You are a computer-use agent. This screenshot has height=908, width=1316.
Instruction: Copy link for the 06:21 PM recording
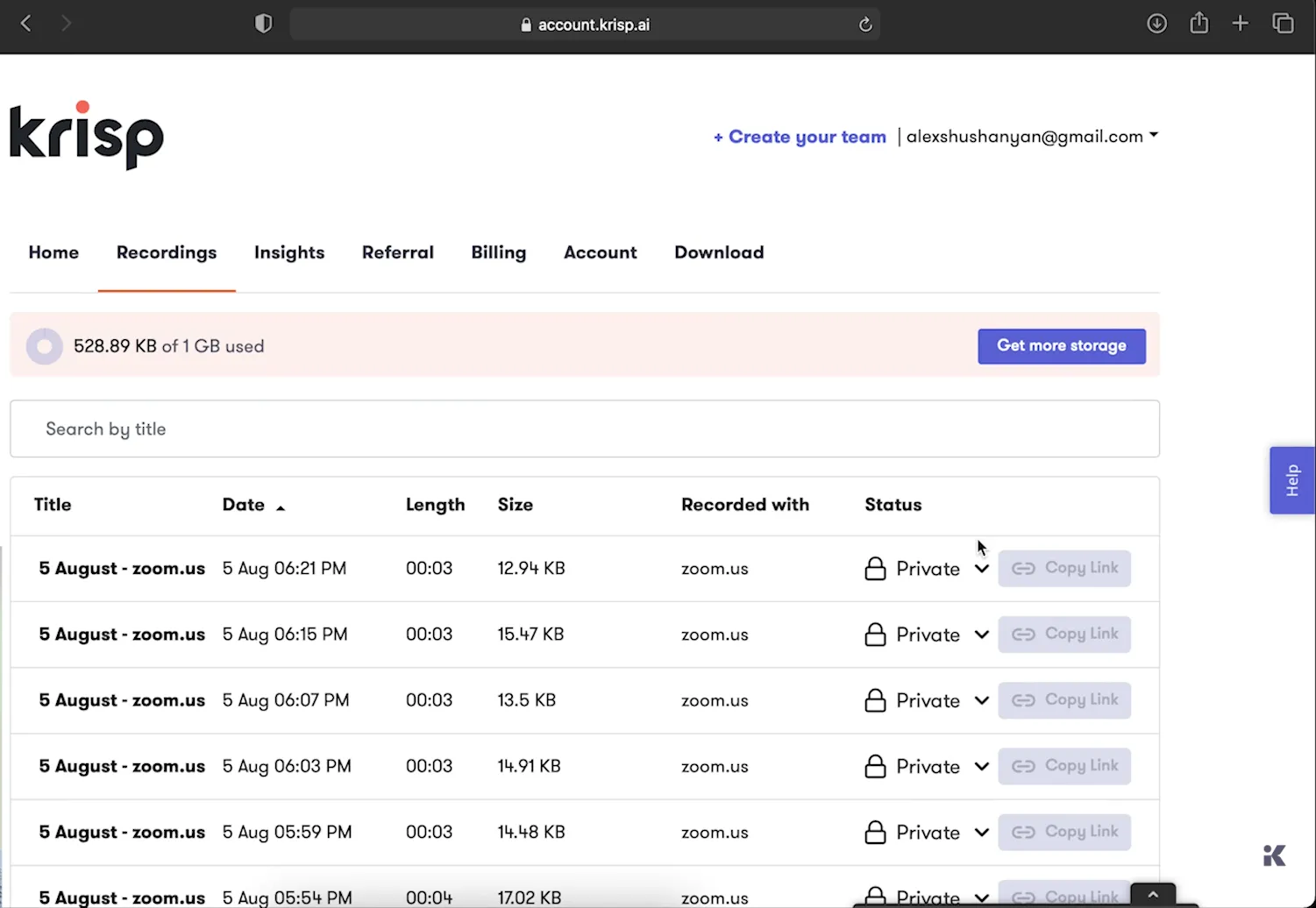click(1064, 568)
